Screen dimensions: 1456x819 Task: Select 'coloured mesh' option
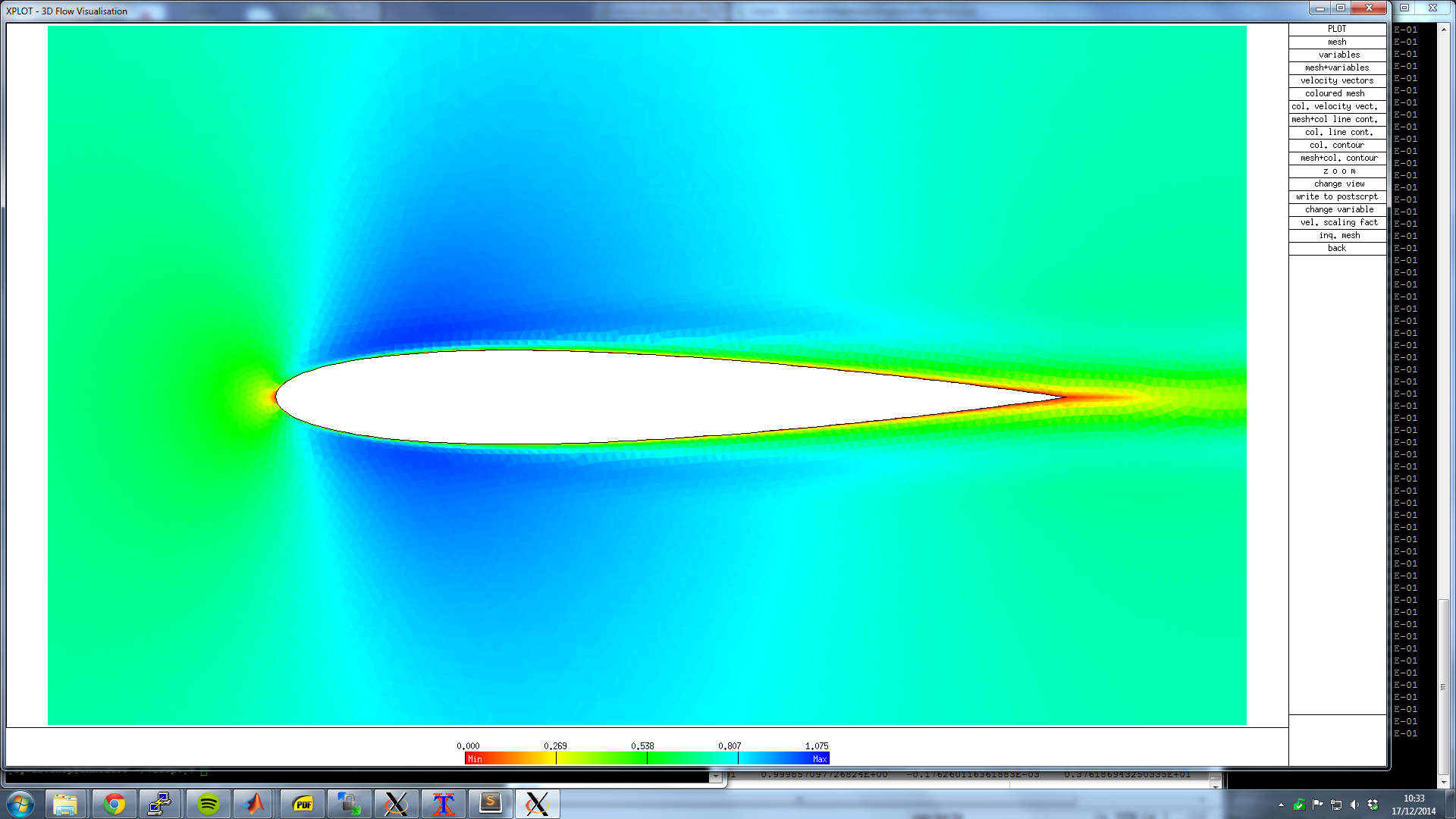pyautogui.click(x=1337, y=93)
